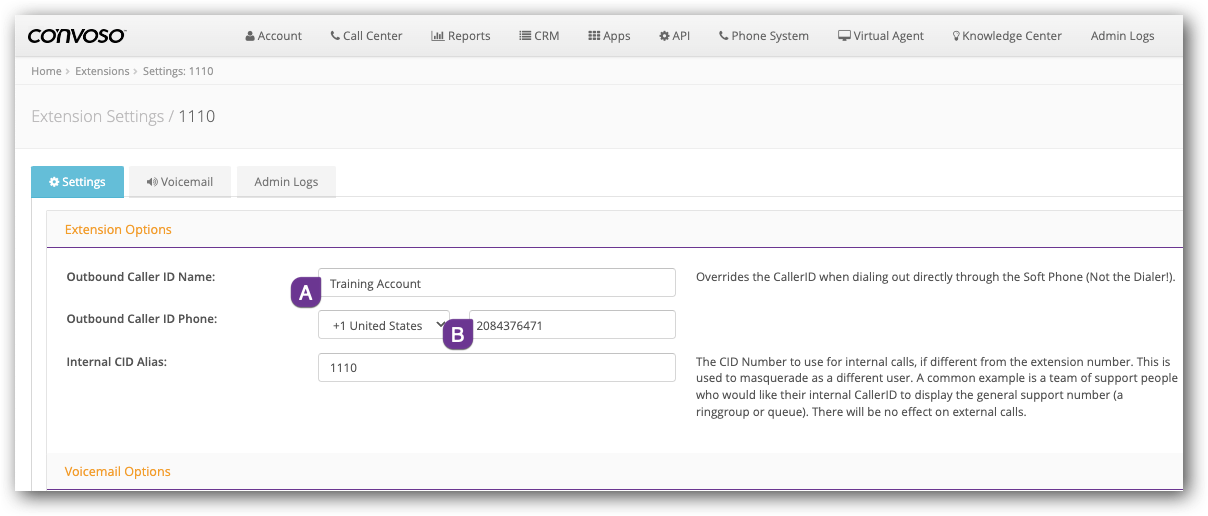Navigate to Extensions breadcrumb link
Viewport: 1208px width, 516px height.
tap(102, 72)
